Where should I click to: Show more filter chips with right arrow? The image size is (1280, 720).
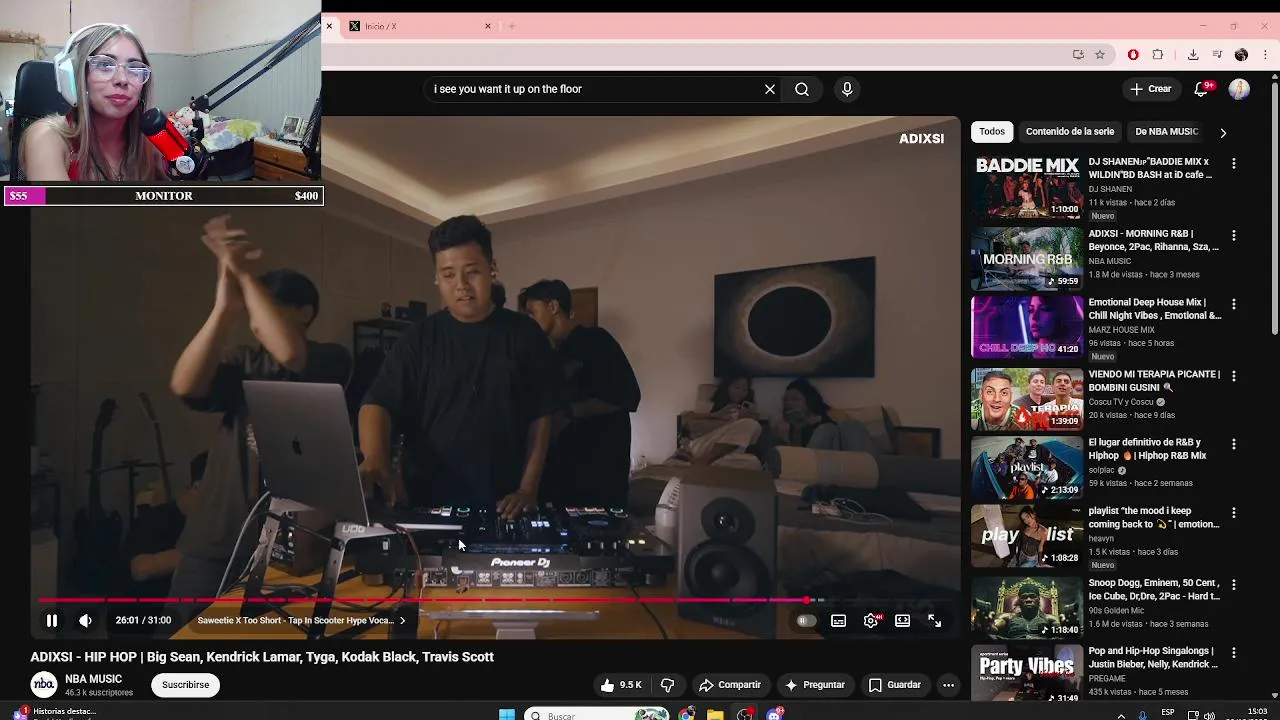tap(1222, 132)
